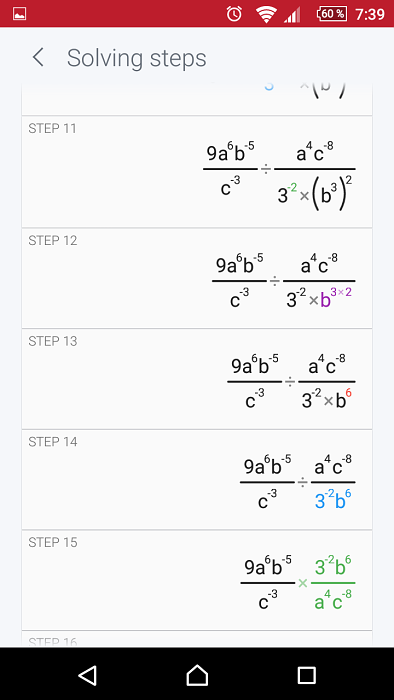Open the STEP 13 card
Viewport: 394px width, 700px height.
pos(197,379)
